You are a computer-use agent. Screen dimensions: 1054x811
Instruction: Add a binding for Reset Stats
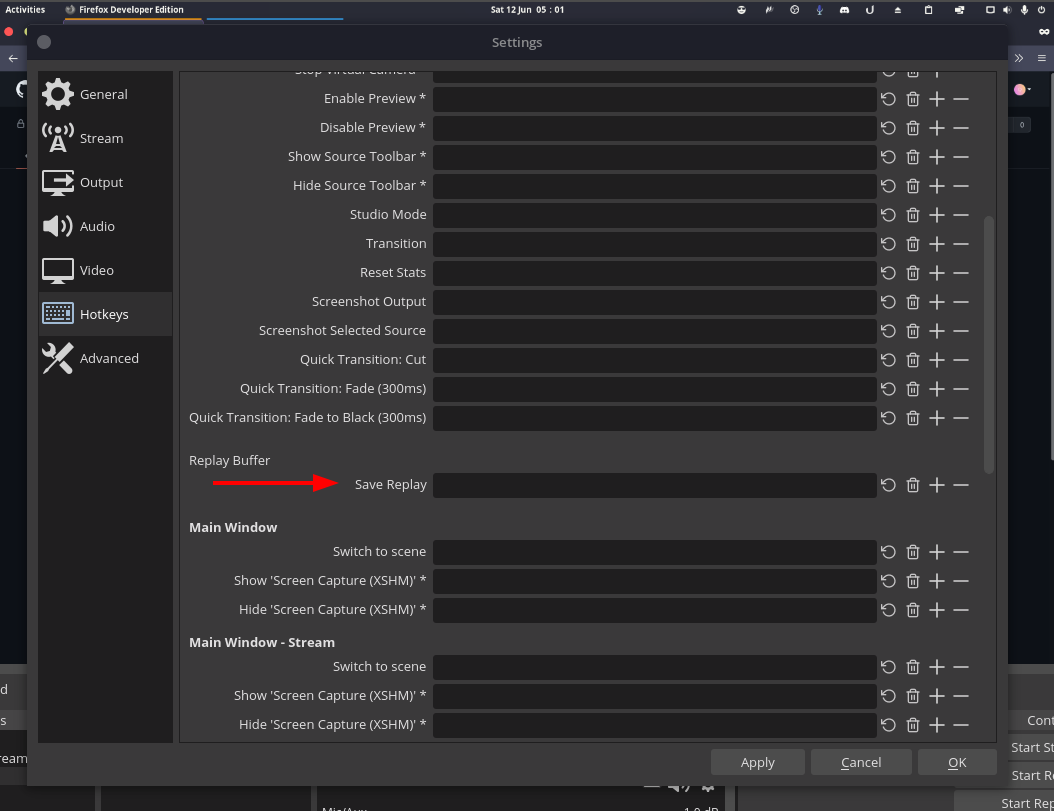tap(937, 272)
